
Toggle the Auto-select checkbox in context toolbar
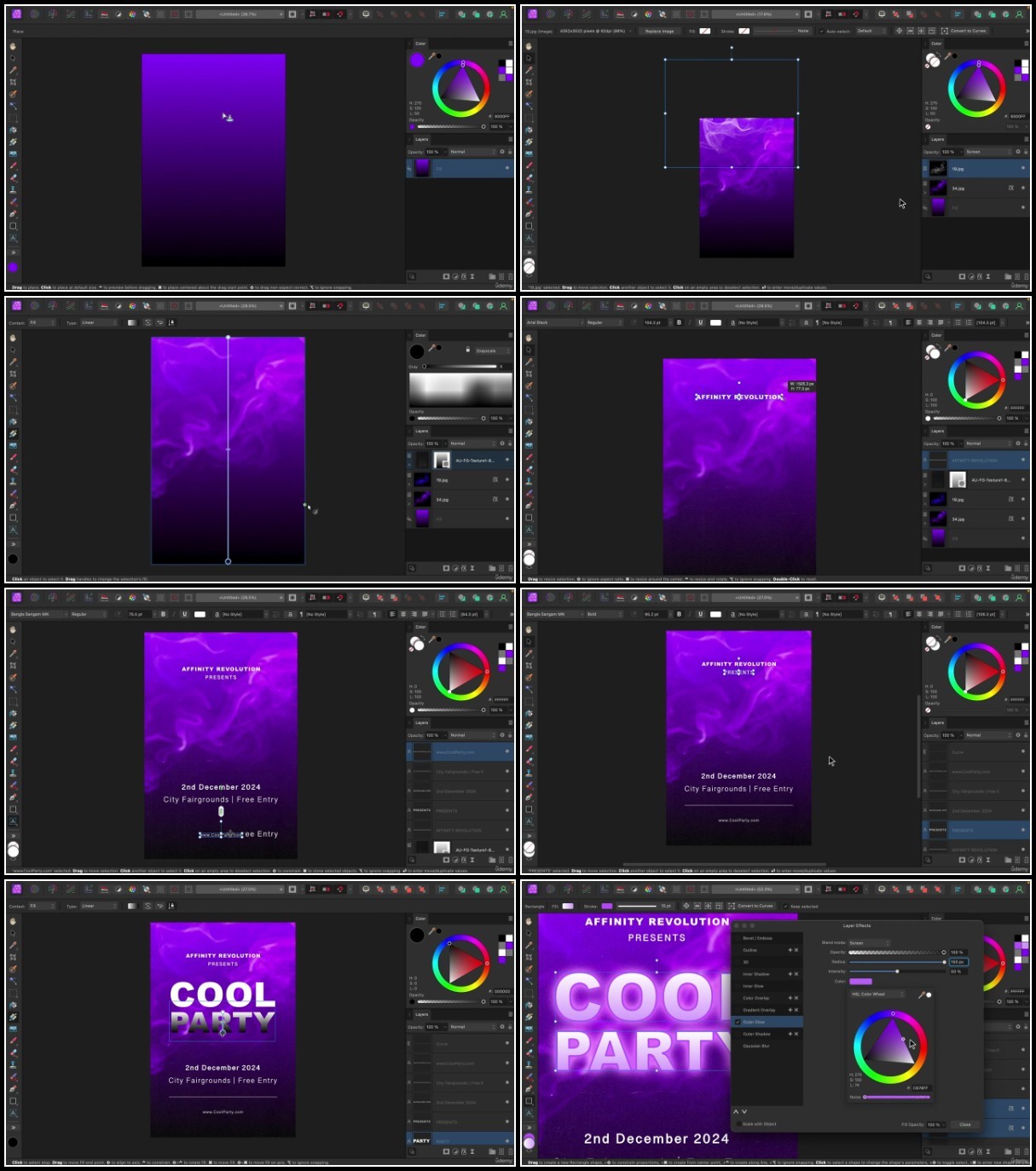point(821,31)
